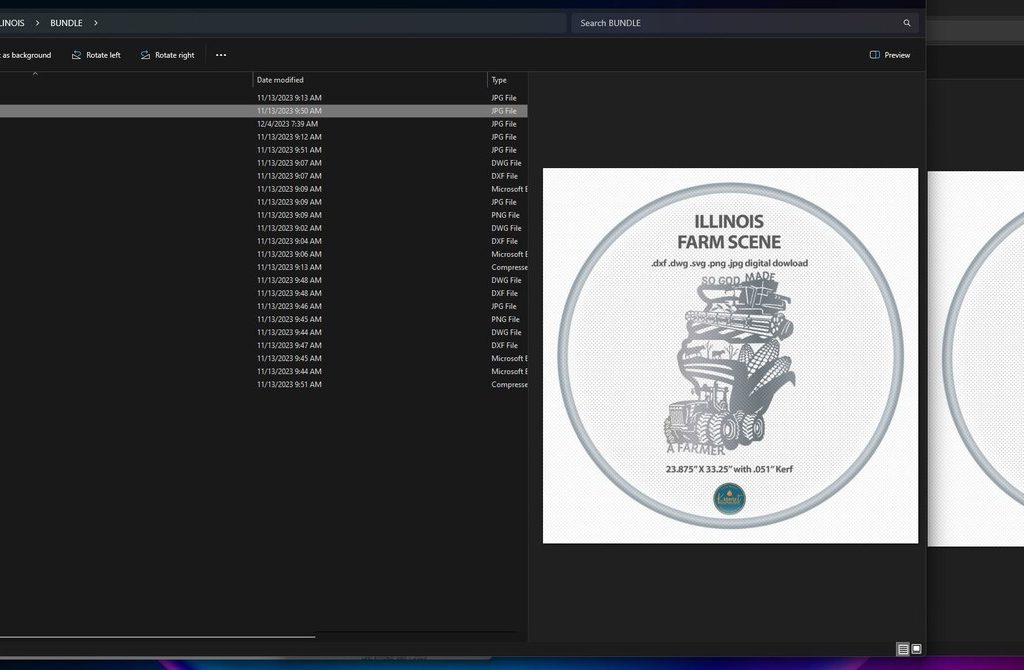Navigate to ILLINOIS breadcrumb folder

(12, 23)
